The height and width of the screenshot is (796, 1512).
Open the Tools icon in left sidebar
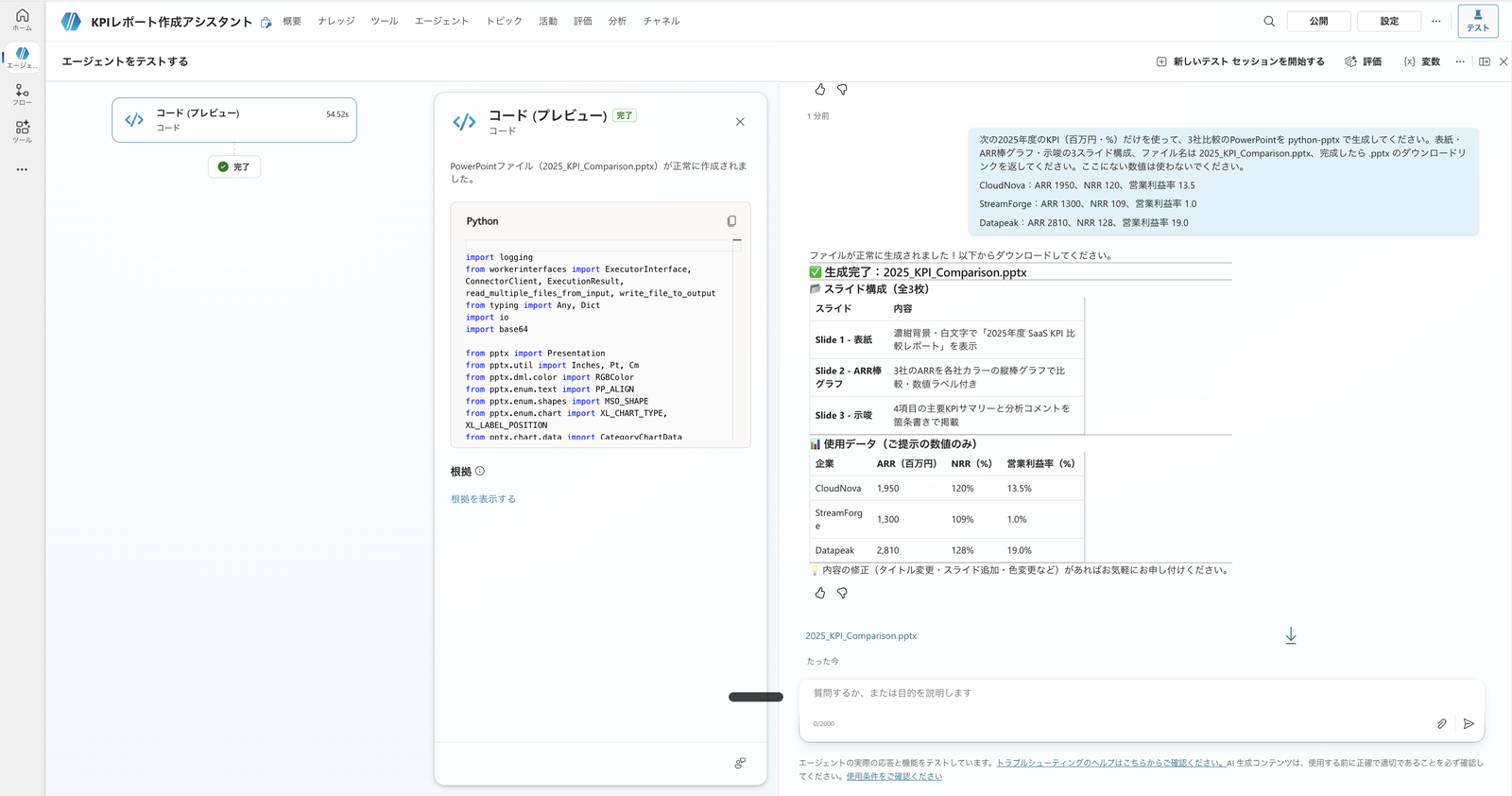(x=22, y=131)
